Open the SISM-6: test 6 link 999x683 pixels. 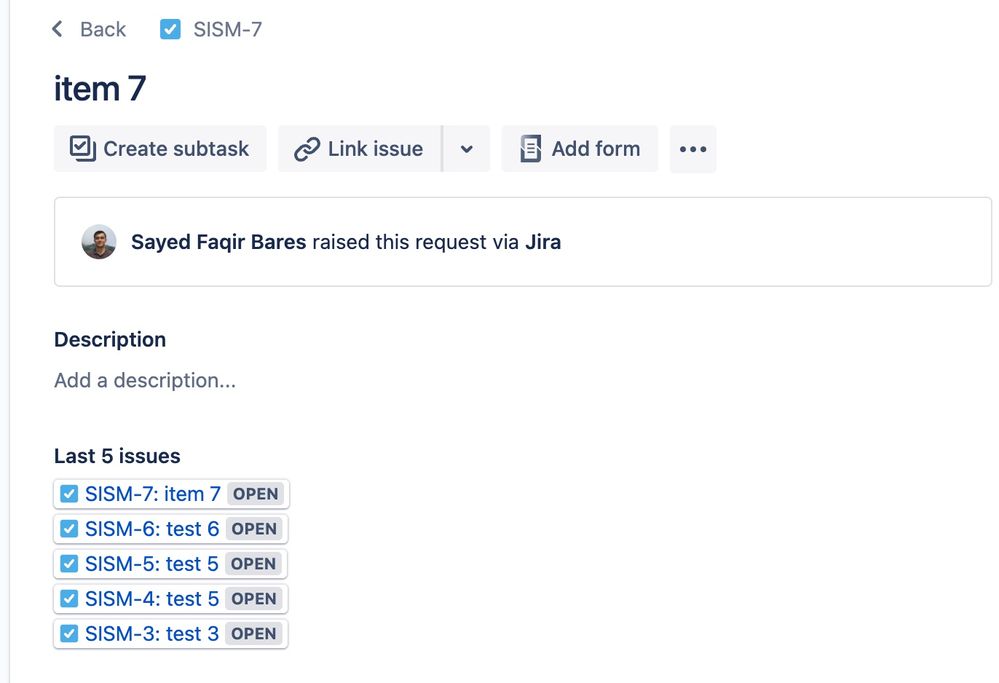coord(152,529)
